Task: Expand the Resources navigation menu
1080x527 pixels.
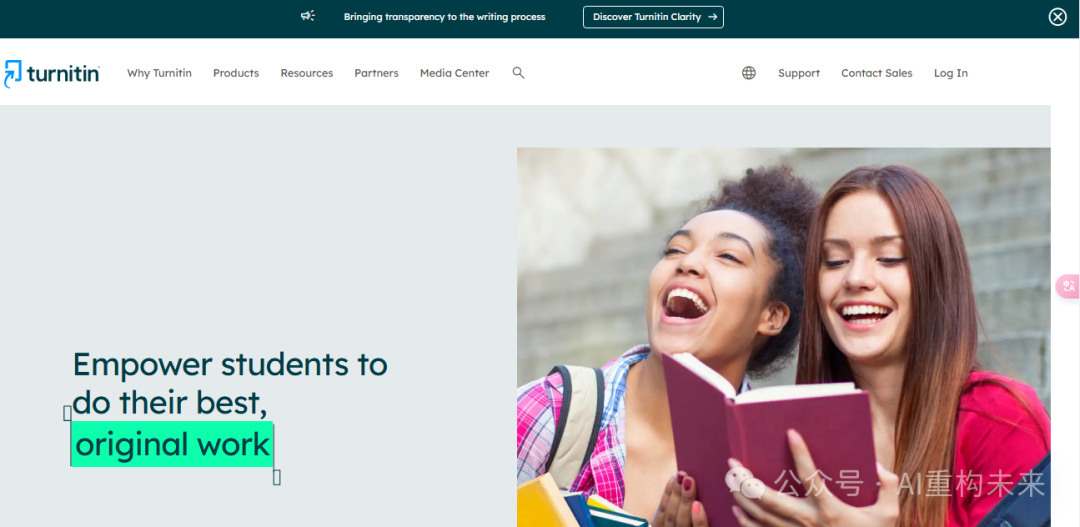Action: click(x=307, y=73)
